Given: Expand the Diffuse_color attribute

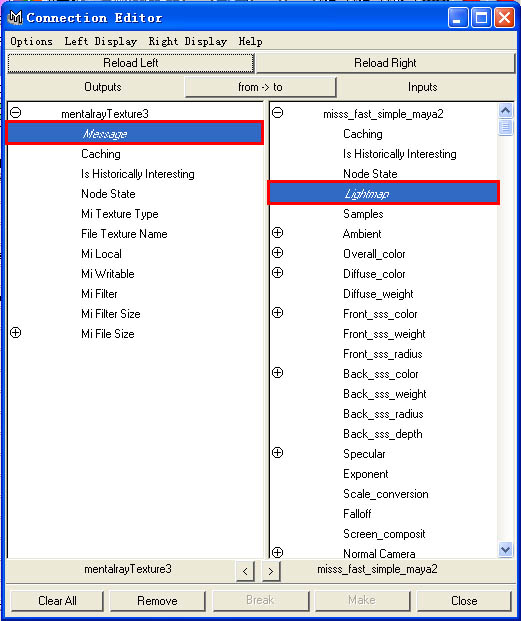Looking at the screenshot, I should (278, 273).
